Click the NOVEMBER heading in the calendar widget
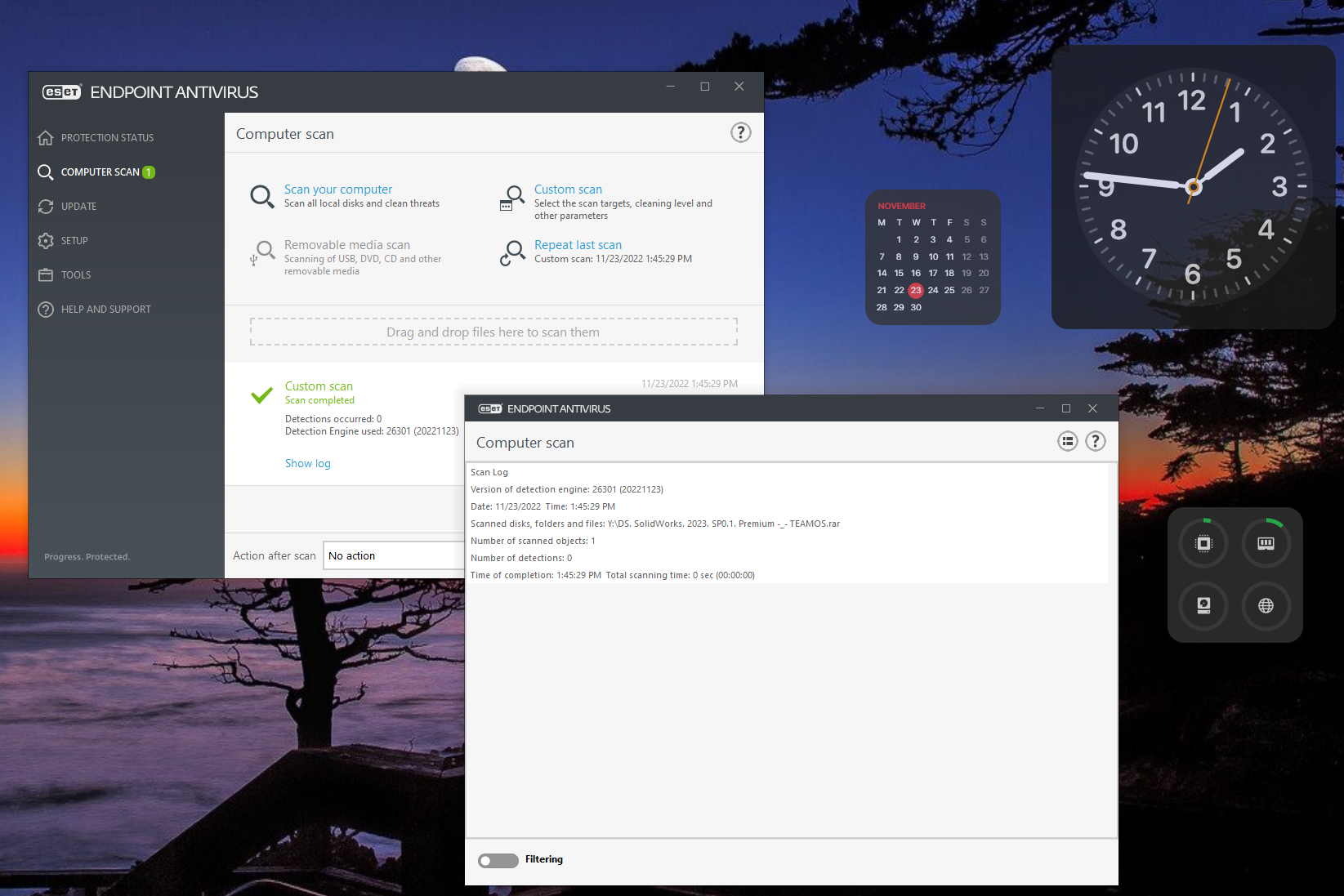1344x896 pixels. [902, 207]
